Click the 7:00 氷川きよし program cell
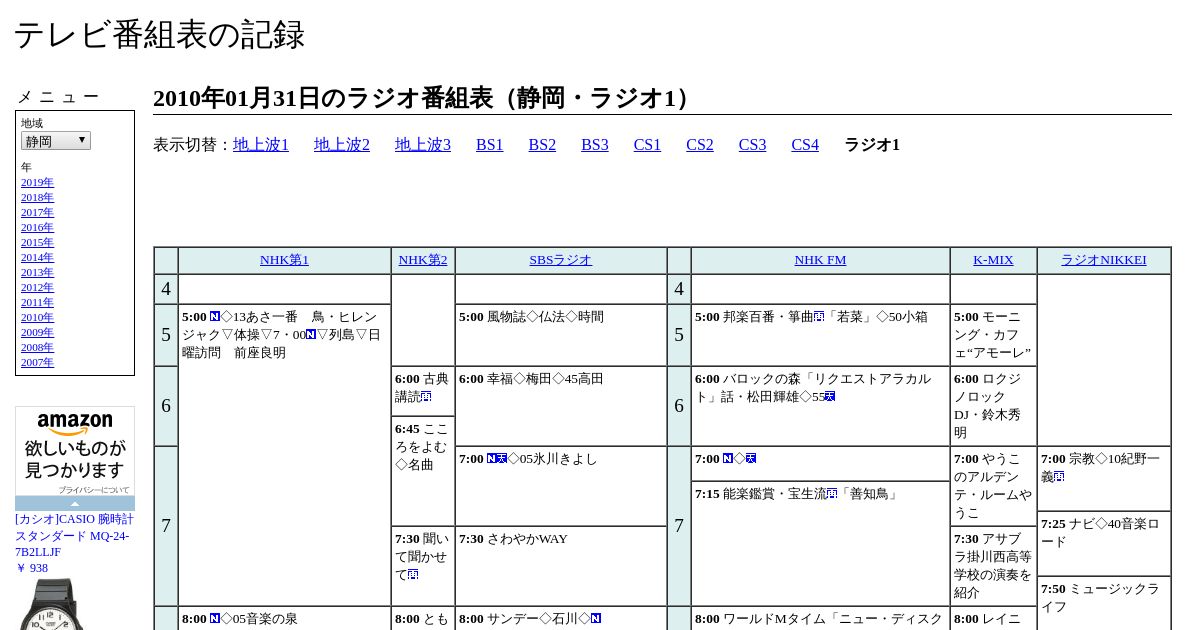 (x=561, y=486)
